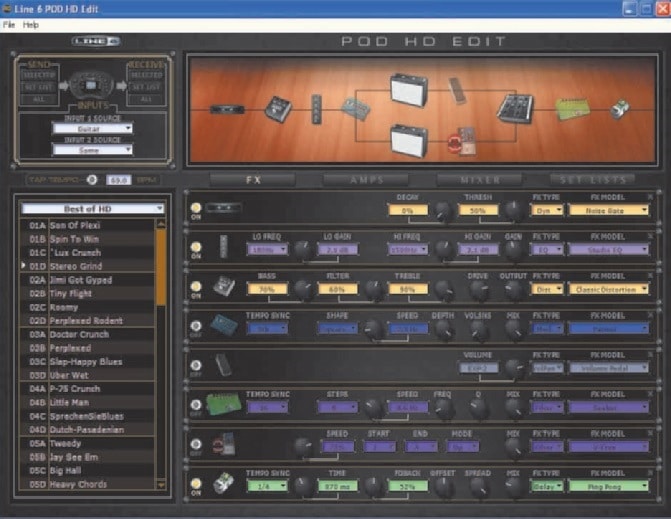Click Receive All button
The width and height of the screenshot is (671, 519).
146,99
